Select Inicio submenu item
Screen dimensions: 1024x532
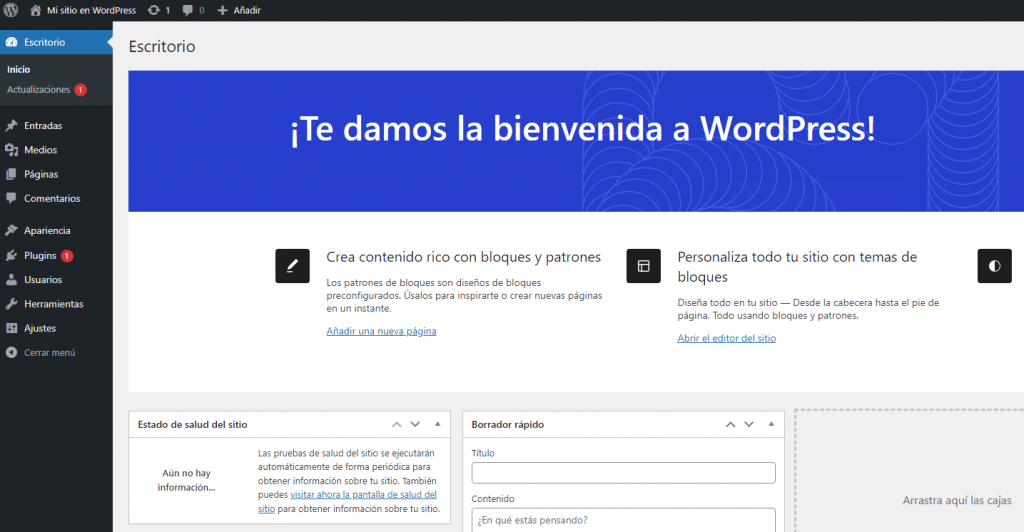[x=18, y=69]
